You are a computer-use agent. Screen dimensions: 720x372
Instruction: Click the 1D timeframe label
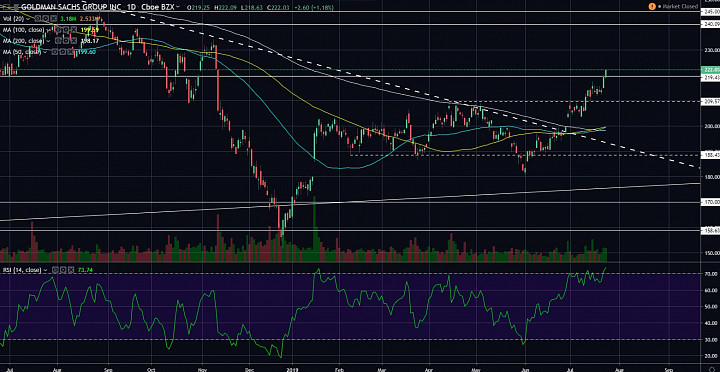point(131,7)
